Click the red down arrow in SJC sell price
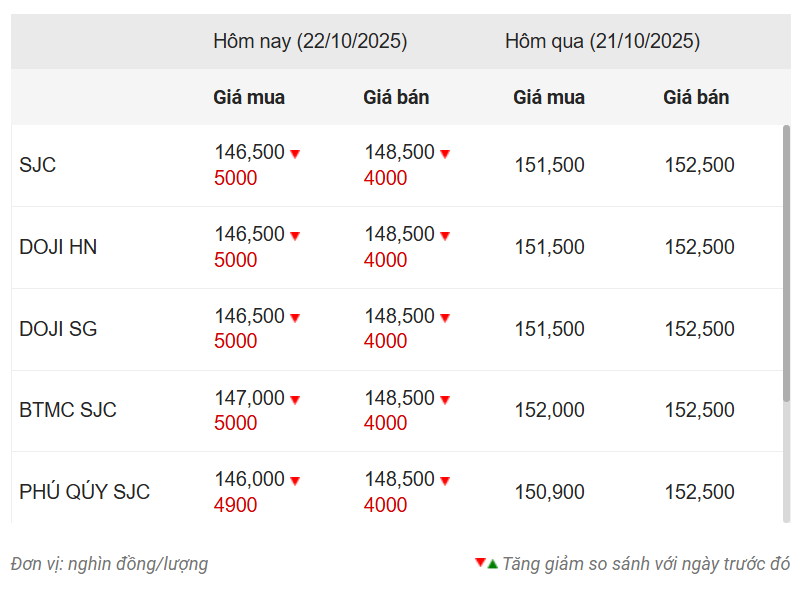Screen dimensions: 801x601 point(445,154)
